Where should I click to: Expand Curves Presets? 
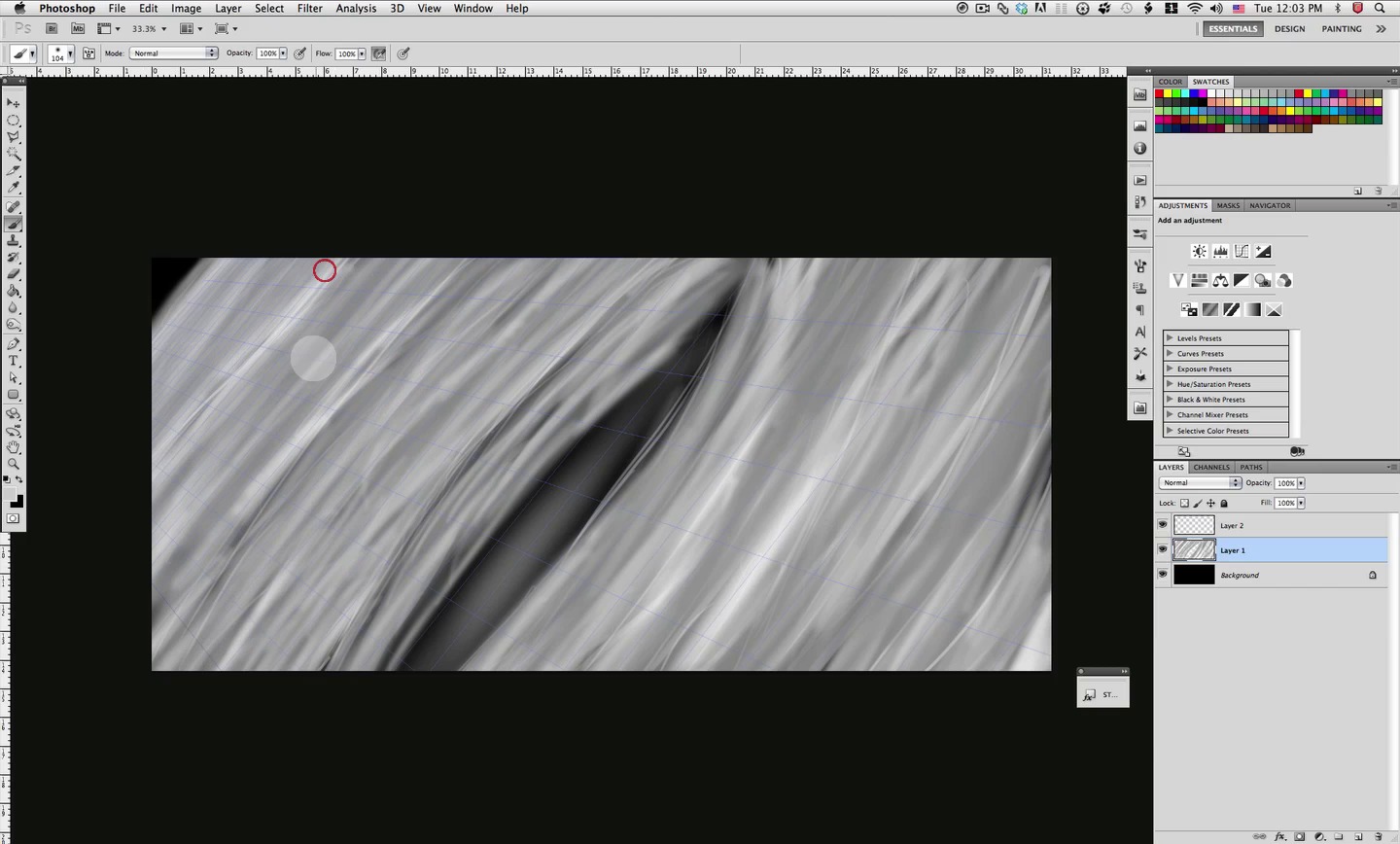[1170, 354]
